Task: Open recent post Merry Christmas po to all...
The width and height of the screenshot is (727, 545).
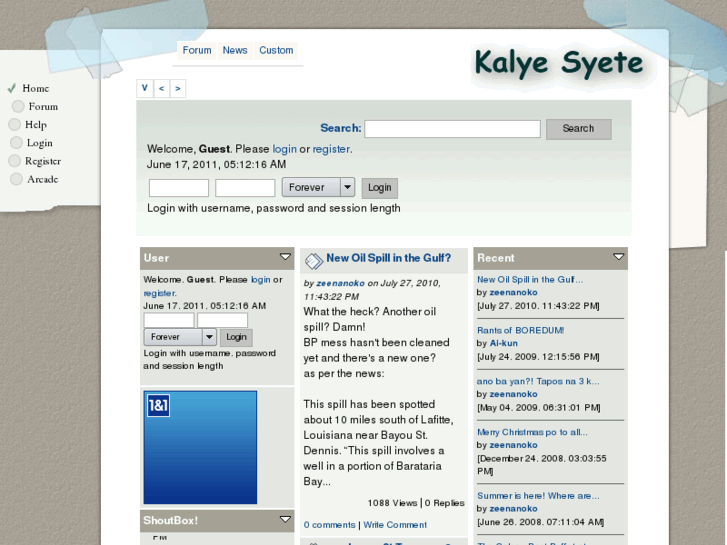Action: pyautogui.click(x=532, y=432)
